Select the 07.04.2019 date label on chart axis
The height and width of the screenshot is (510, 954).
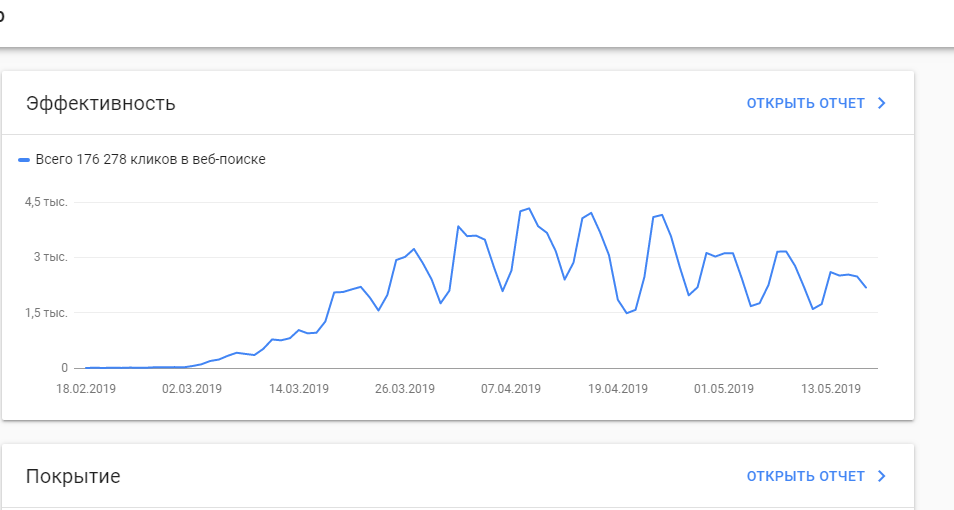click(x=511, y=389)
